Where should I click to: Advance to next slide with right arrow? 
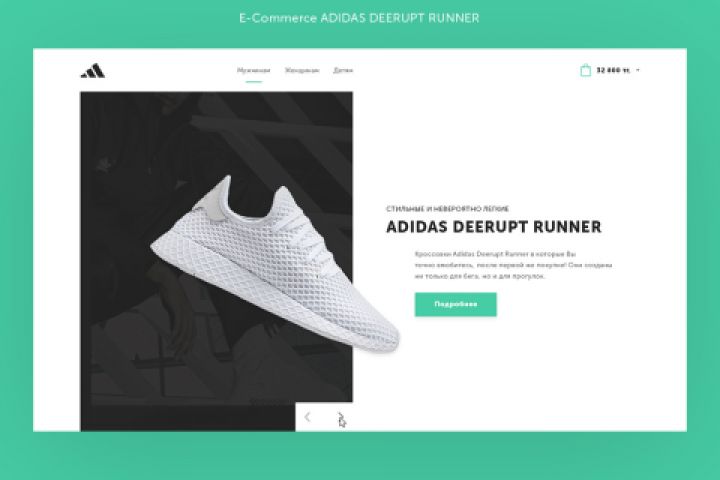click(x=341, y=417)
